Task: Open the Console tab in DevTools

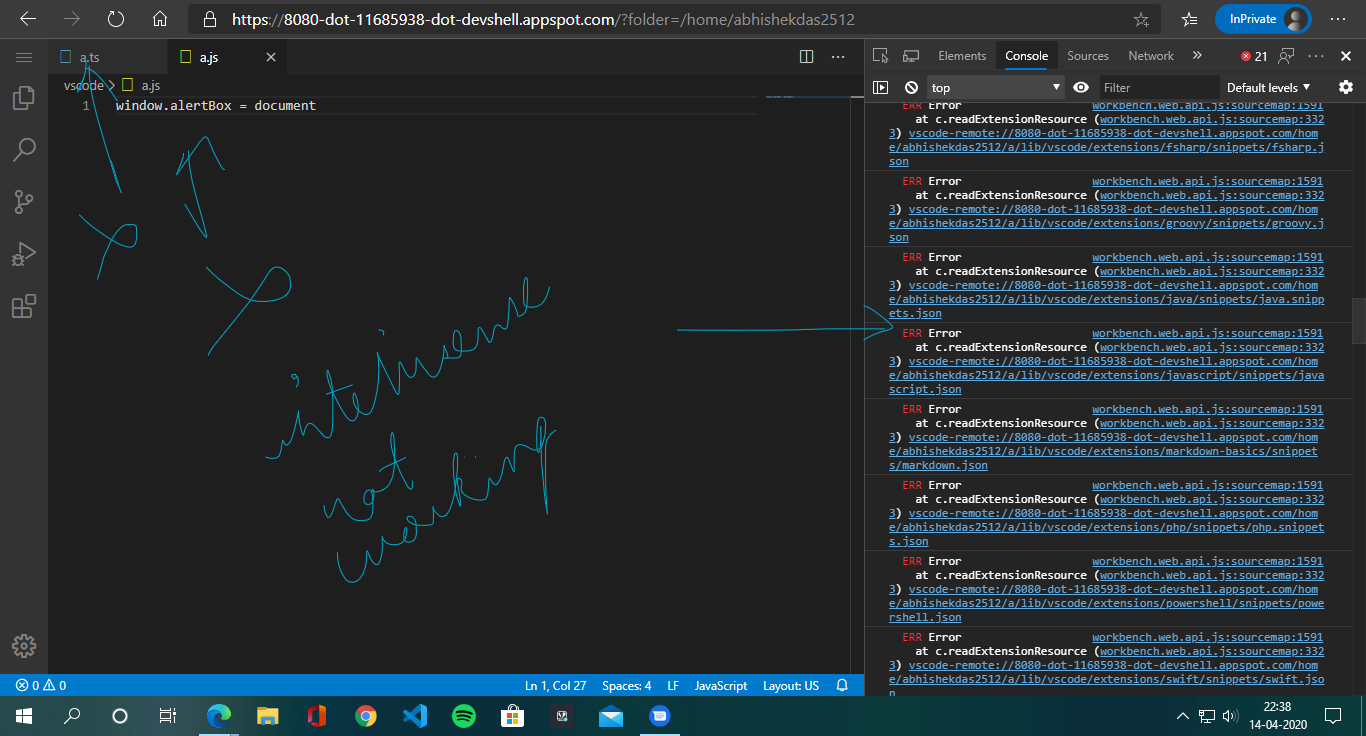Action: [1026, 56]
